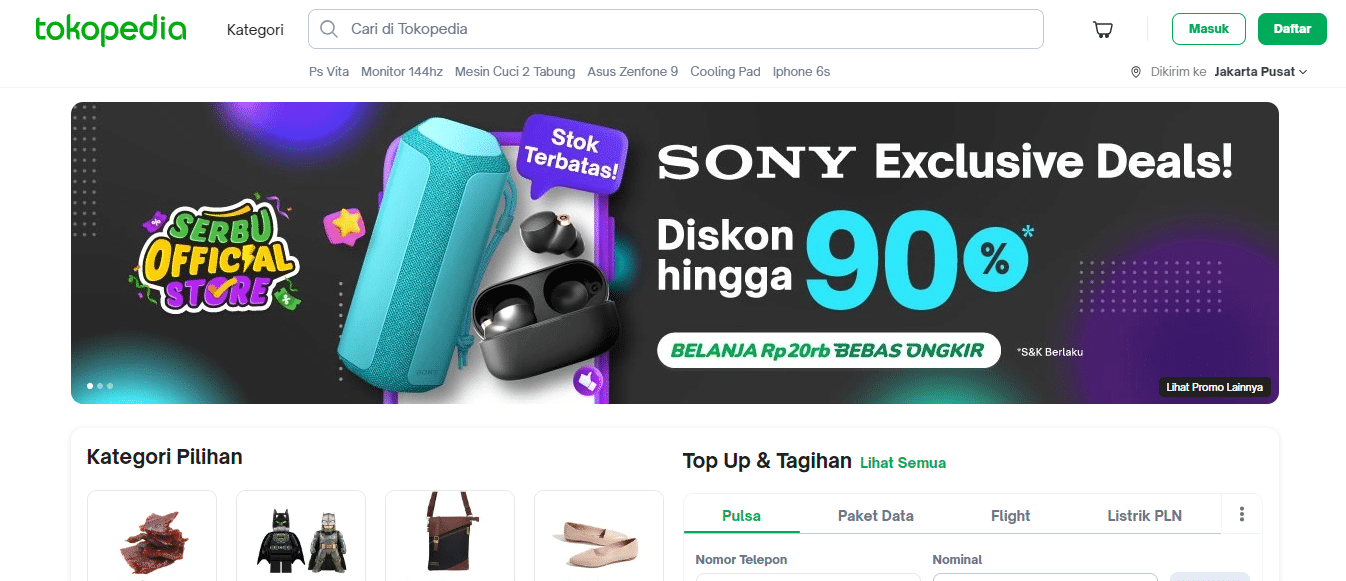Switch to the Flight tab
The image size is (1346, 581).
tap(1010, 516)
